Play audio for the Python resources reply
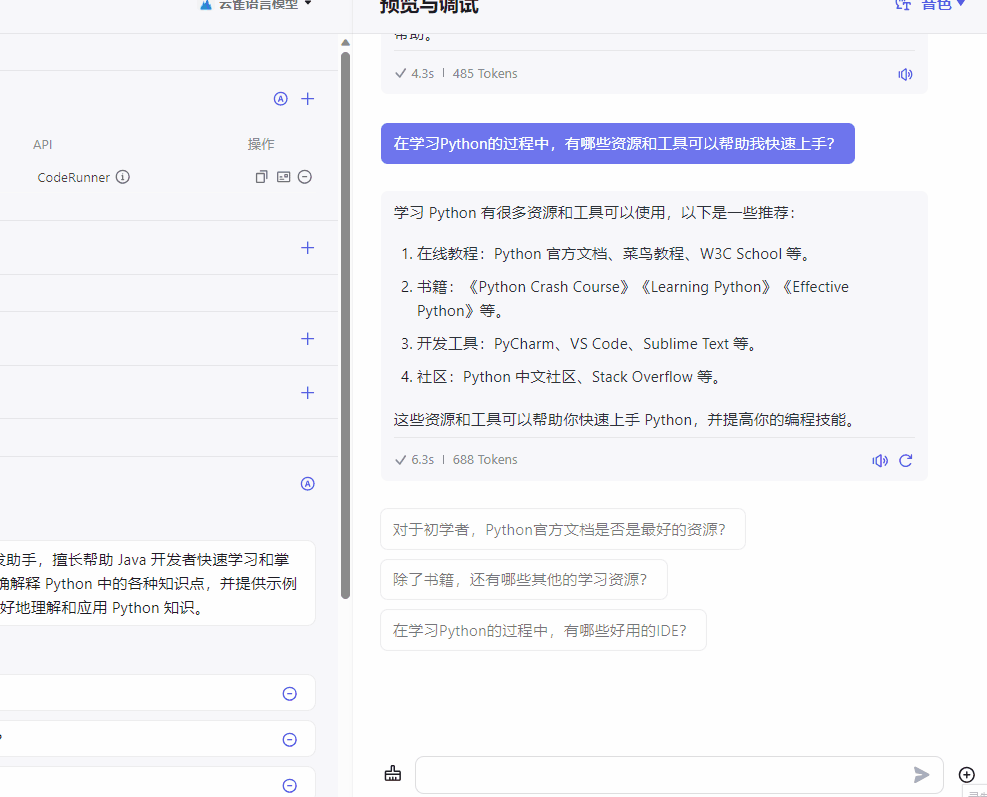The width and height of the screenshot is (987, 797). (x=879, y=460)
